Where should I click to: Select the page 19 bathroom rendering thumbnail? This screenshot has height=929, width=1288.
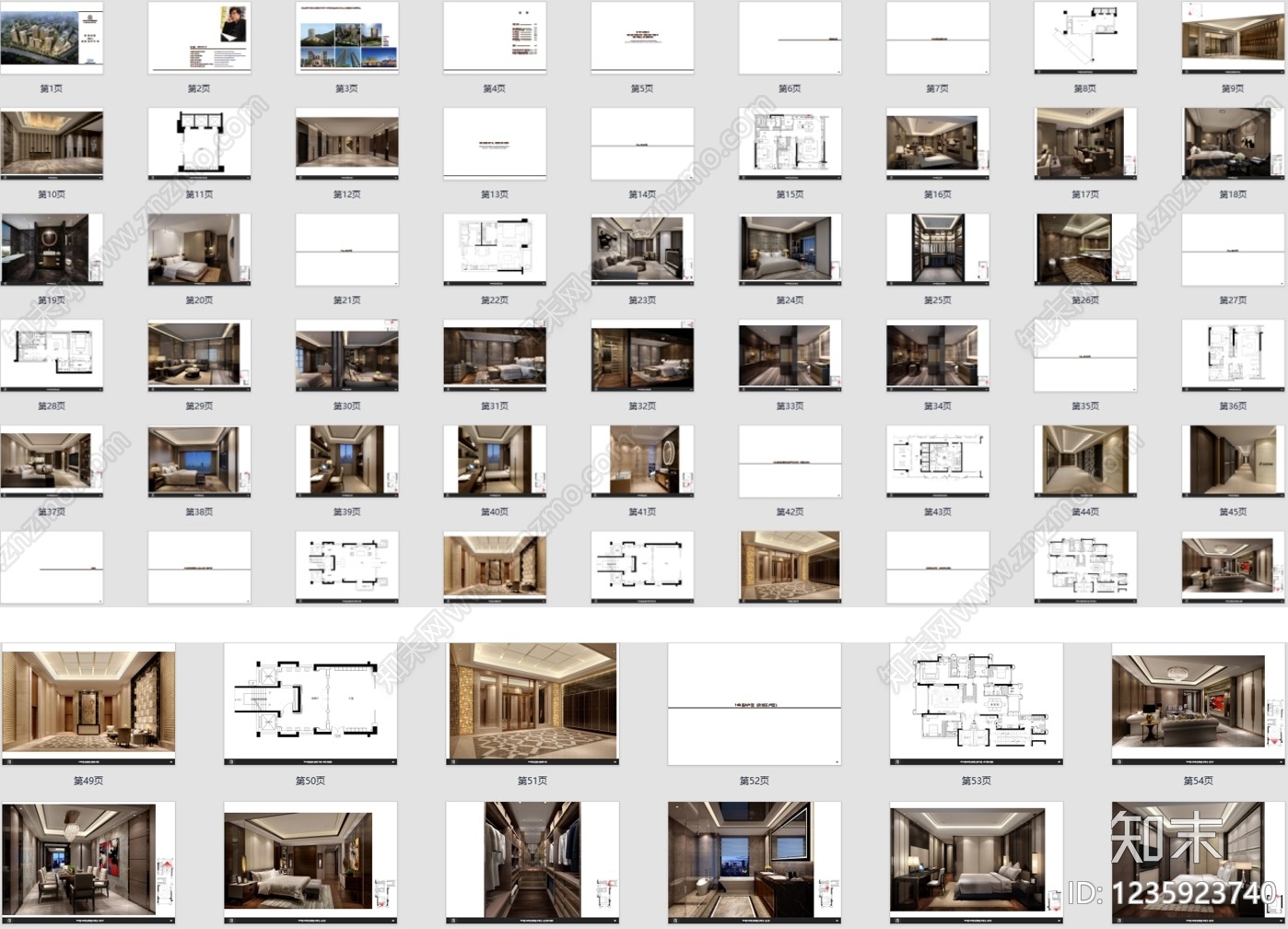click(52, 250)
